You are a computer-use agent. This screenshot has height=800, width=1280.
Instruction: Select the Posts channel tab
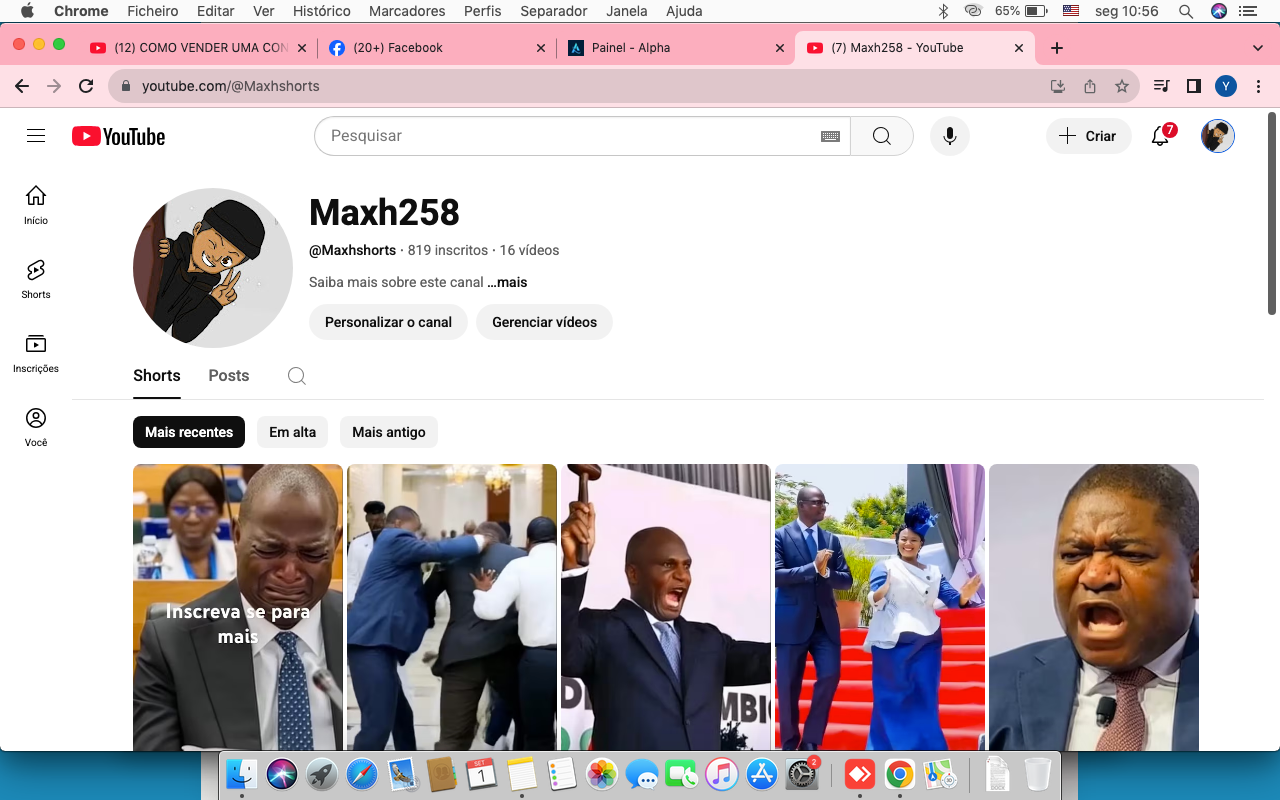coord(229,376)
